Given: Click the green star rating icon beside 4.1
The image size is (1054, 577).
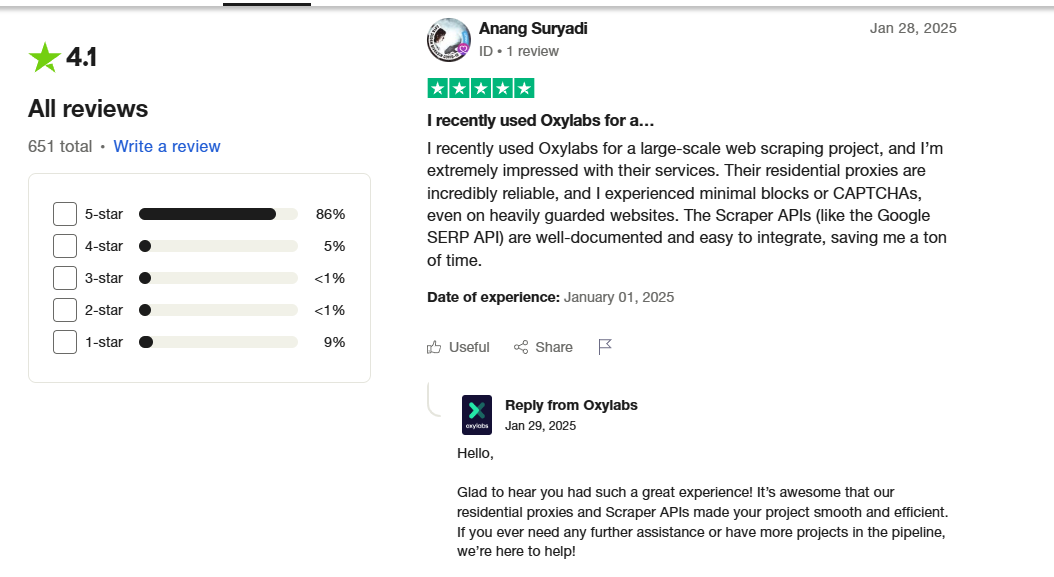Looking at the screenshot, I should (44, 57).
